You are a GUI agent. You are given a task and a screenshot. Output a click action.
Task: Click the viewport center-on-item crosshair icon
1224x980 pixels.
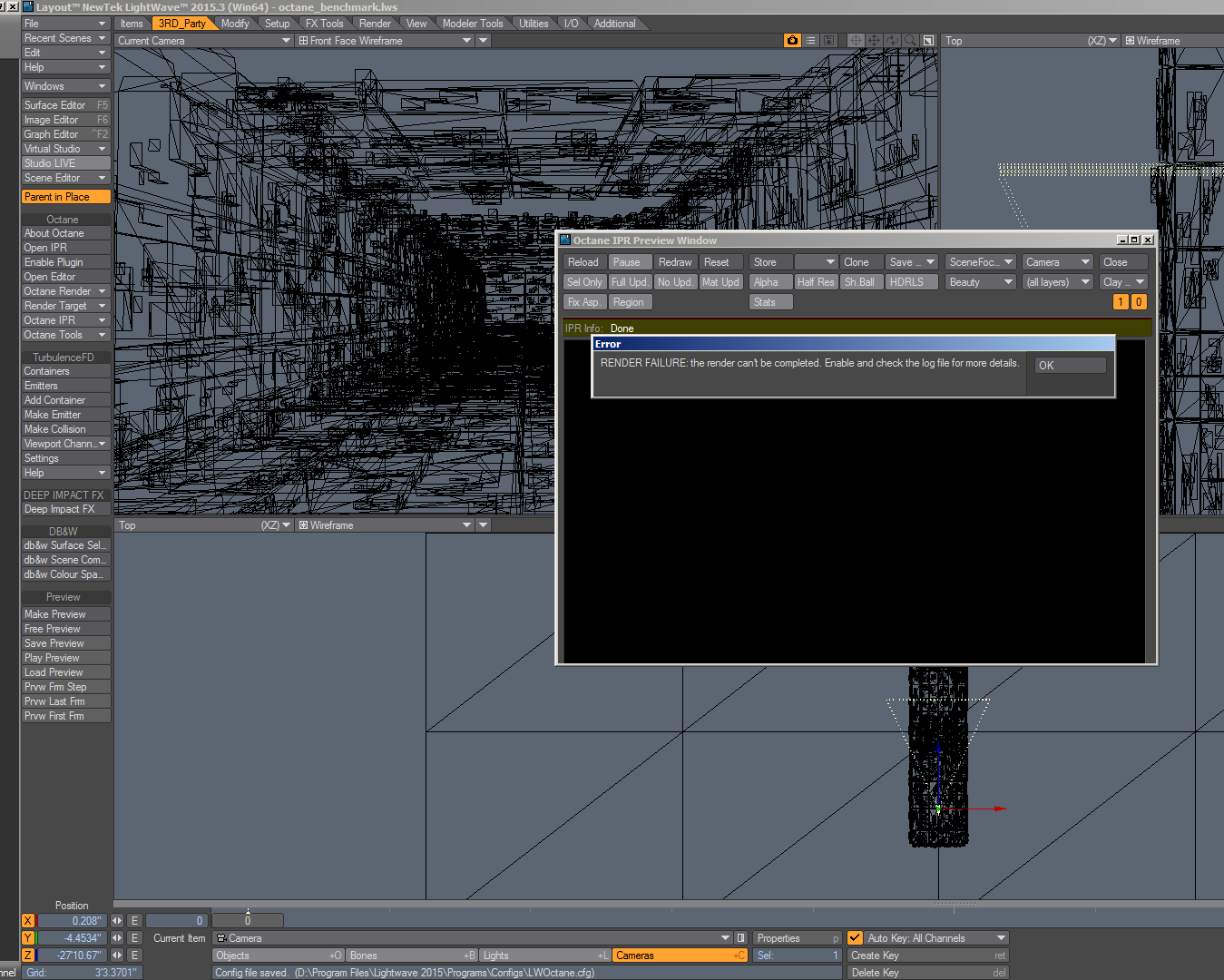click(x=856, y=41)
